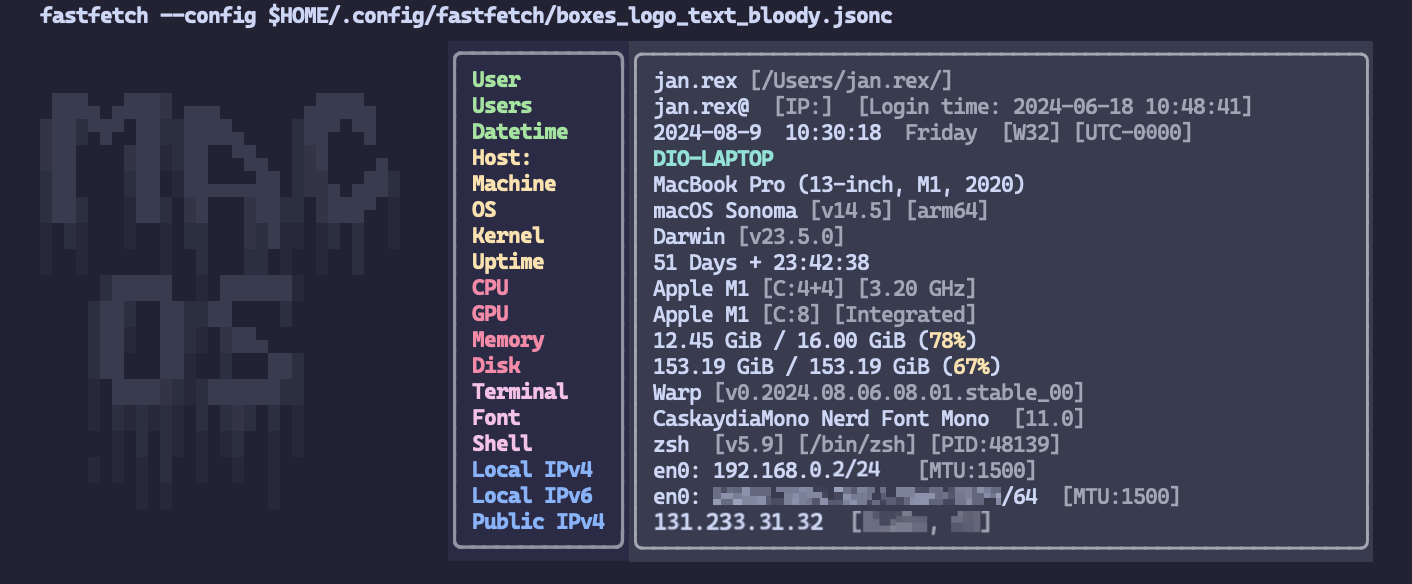Select 'CaskaydiaMono Nerd Font Mono' text
The height and width of the screenshot is (584, 1412).
coord(821,418)
